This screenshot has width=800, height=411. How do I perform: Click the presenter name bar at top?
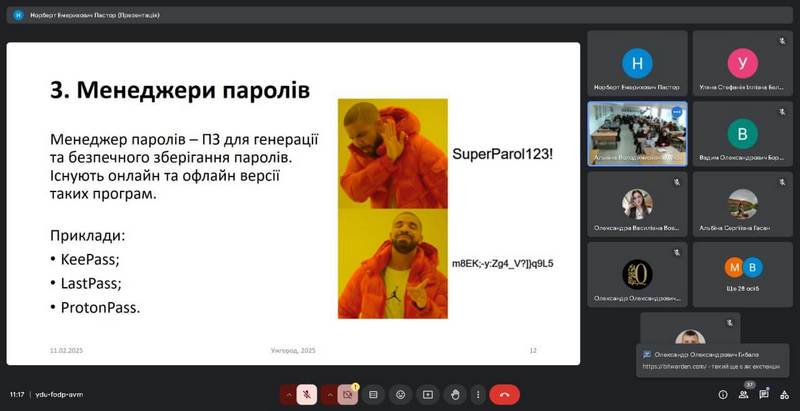click(x=399, y=15)
